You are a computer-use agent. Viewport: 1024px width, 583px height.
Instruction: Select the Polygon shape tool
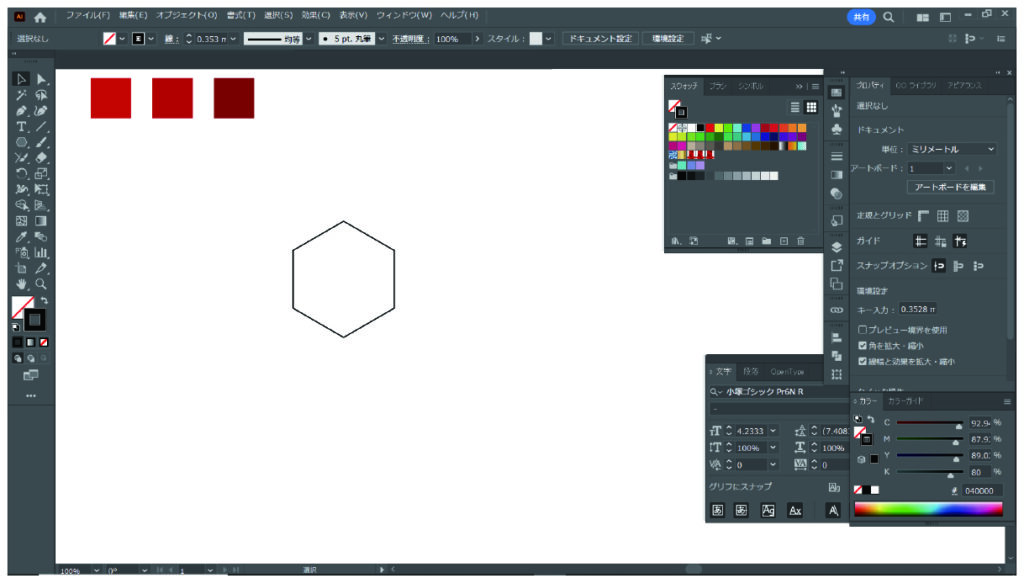click(21, 142)
